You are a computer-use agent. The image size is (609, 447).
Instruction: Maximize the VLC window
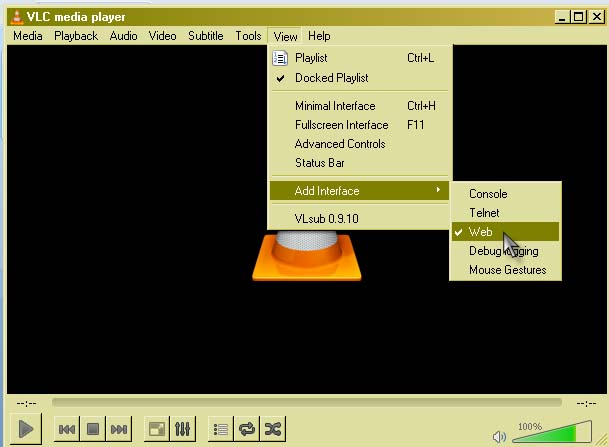[x=579, y=17]
